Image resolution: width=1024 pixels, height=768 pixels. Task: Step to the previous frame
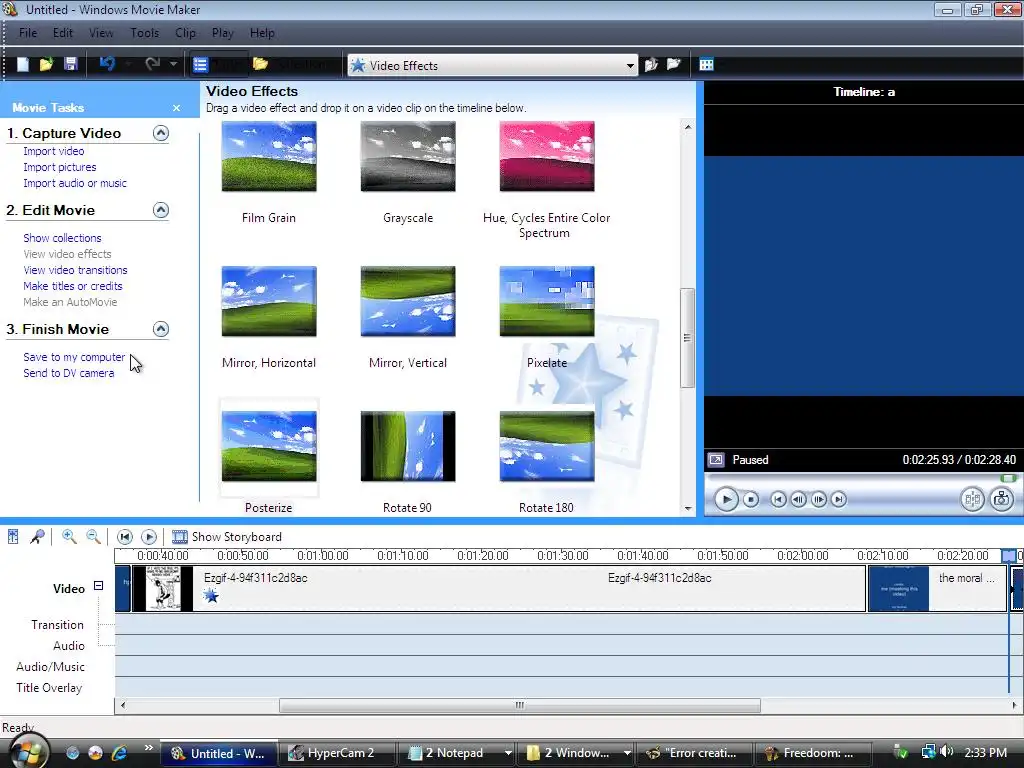click(x=798, y=500)
